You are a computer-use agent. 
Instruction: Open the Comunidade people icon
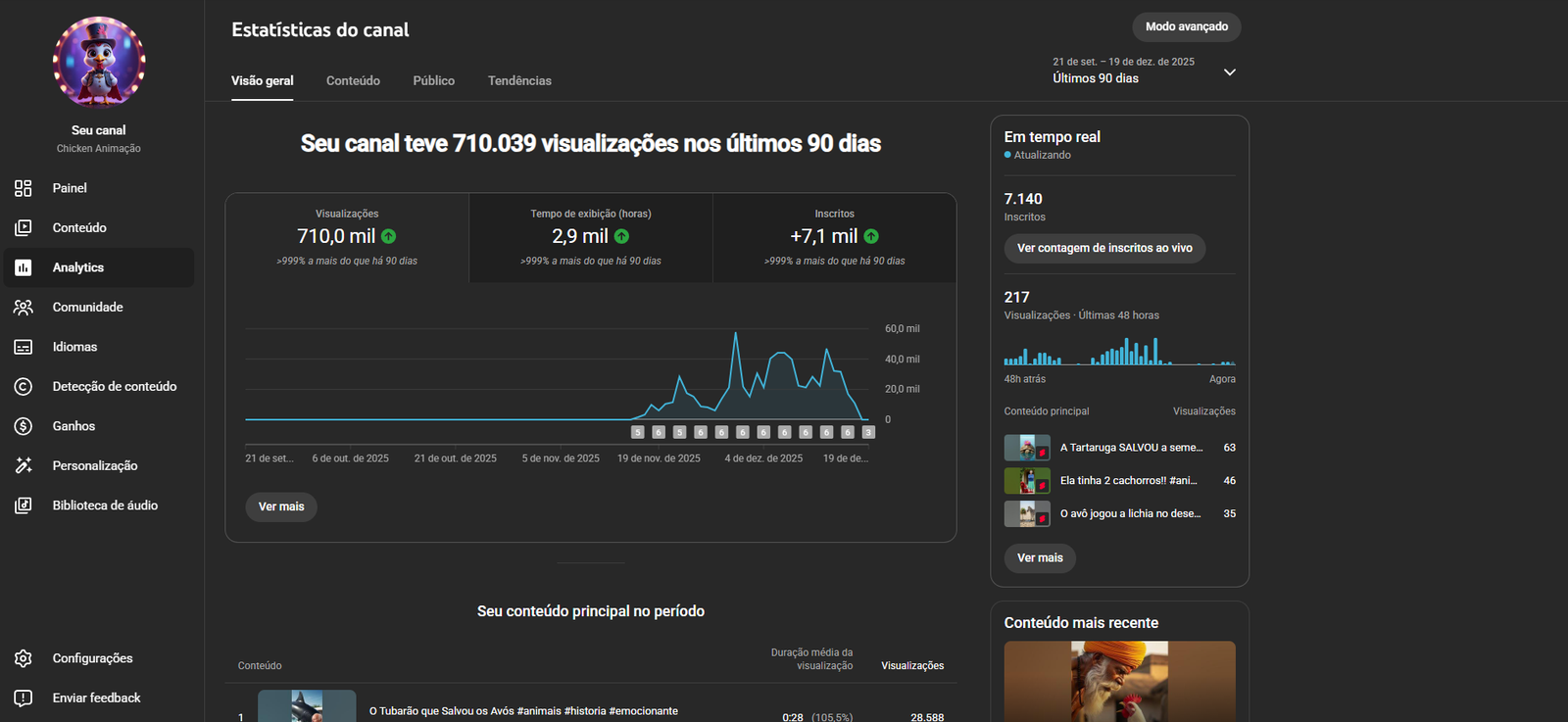pyautogui.click(x=24, y=308)
